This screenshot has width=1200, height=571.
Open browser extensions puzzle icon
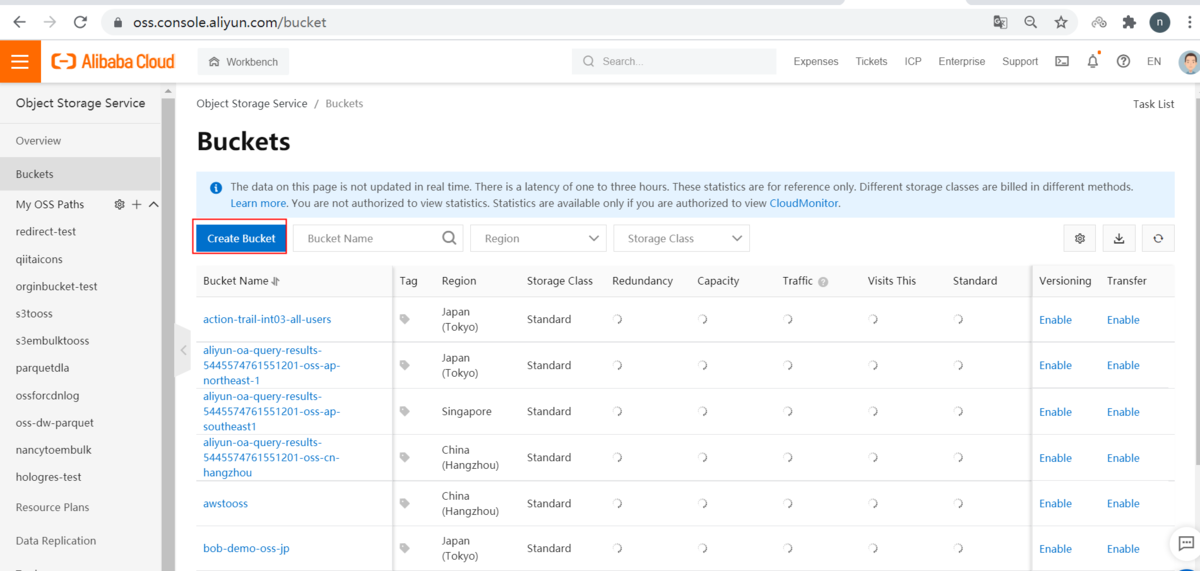[1129, 22]
